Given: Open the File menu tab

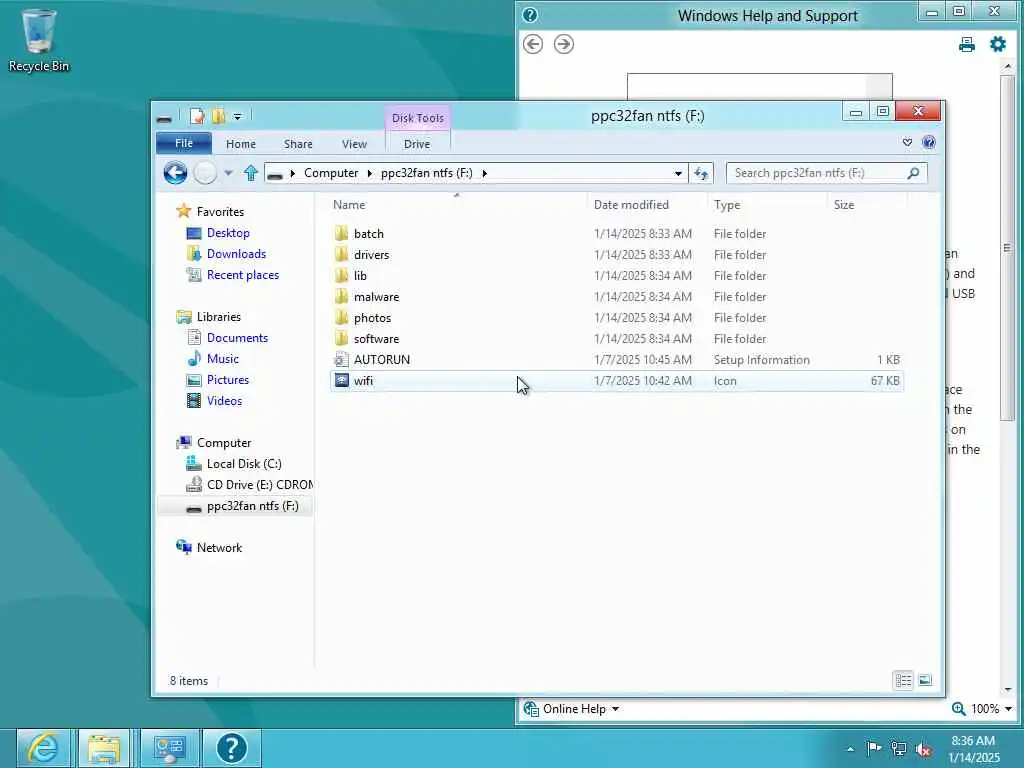Looking at the screenshot, I should coord(184,143).
